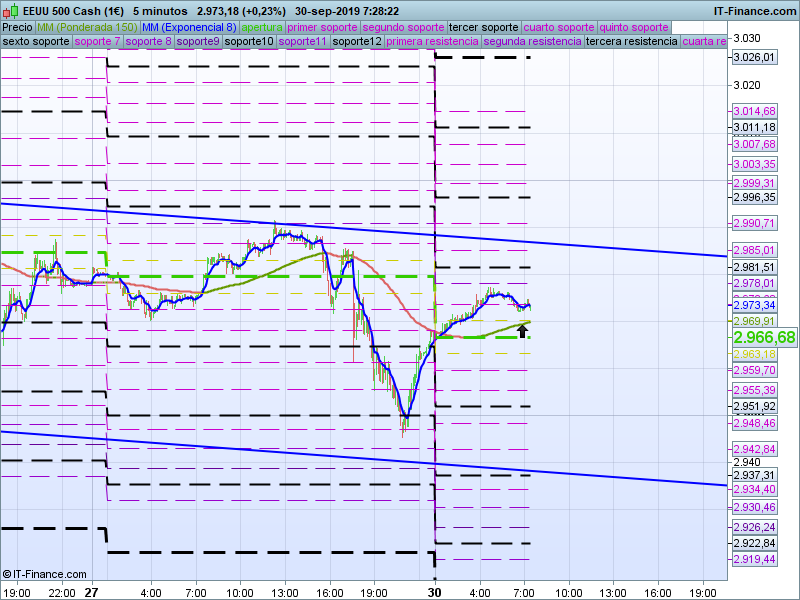Open the MM (Exponencial 8) indicator label
The image size is (800, 600).
(x=189, y=27)
